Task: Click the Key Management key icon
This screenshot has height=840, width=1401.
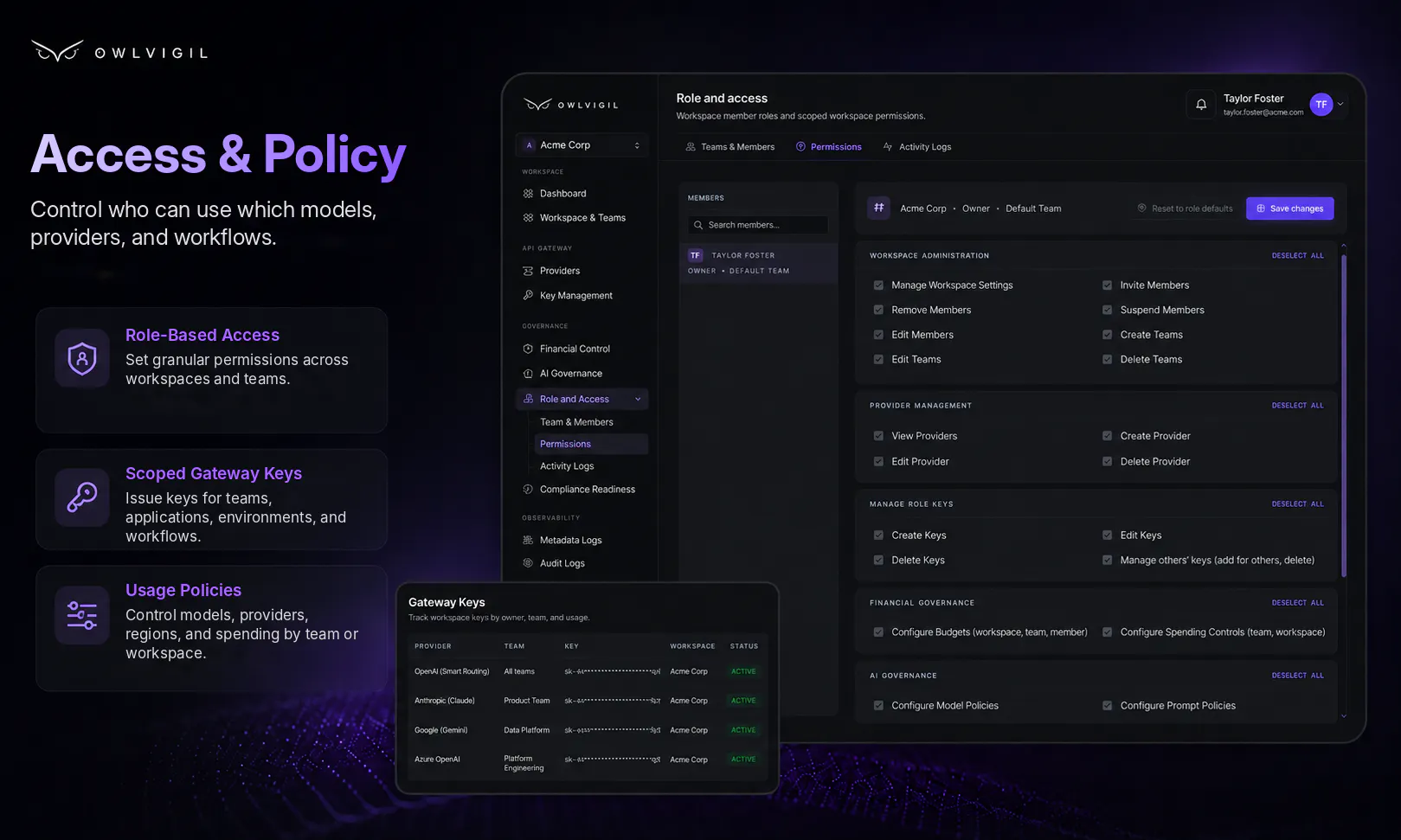Action: pyautogui.click(x=528, y=295)
